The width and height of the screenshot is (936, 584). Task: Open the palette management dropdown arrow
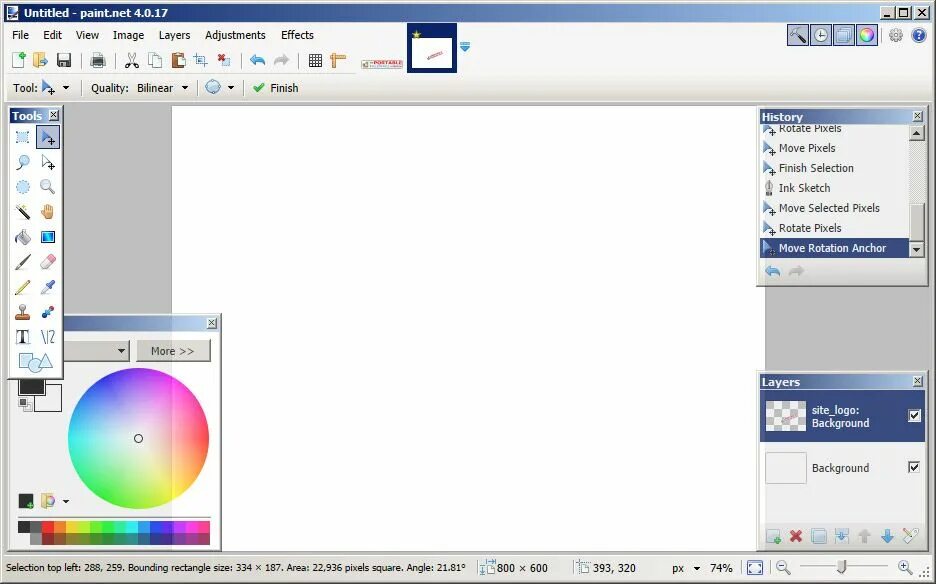point(66,501)
